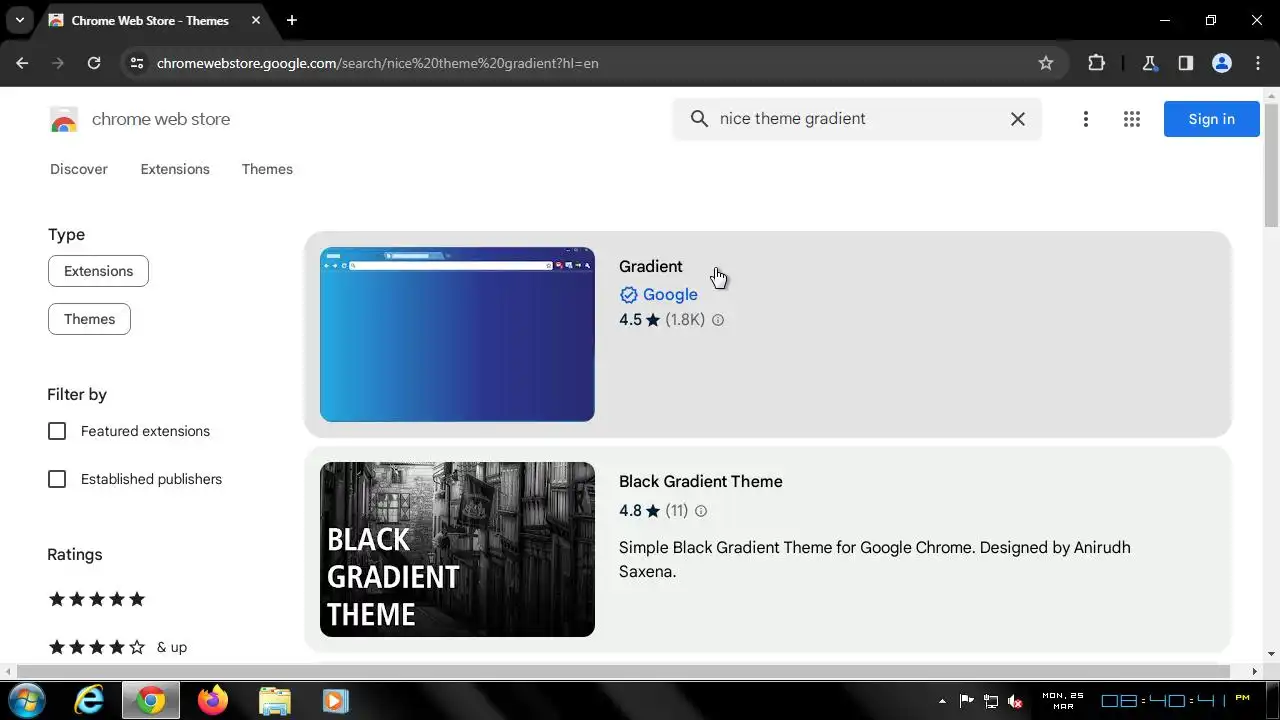Check the Featured extensions checkbox
1280x720 pixels.
(x=57, y=431)
